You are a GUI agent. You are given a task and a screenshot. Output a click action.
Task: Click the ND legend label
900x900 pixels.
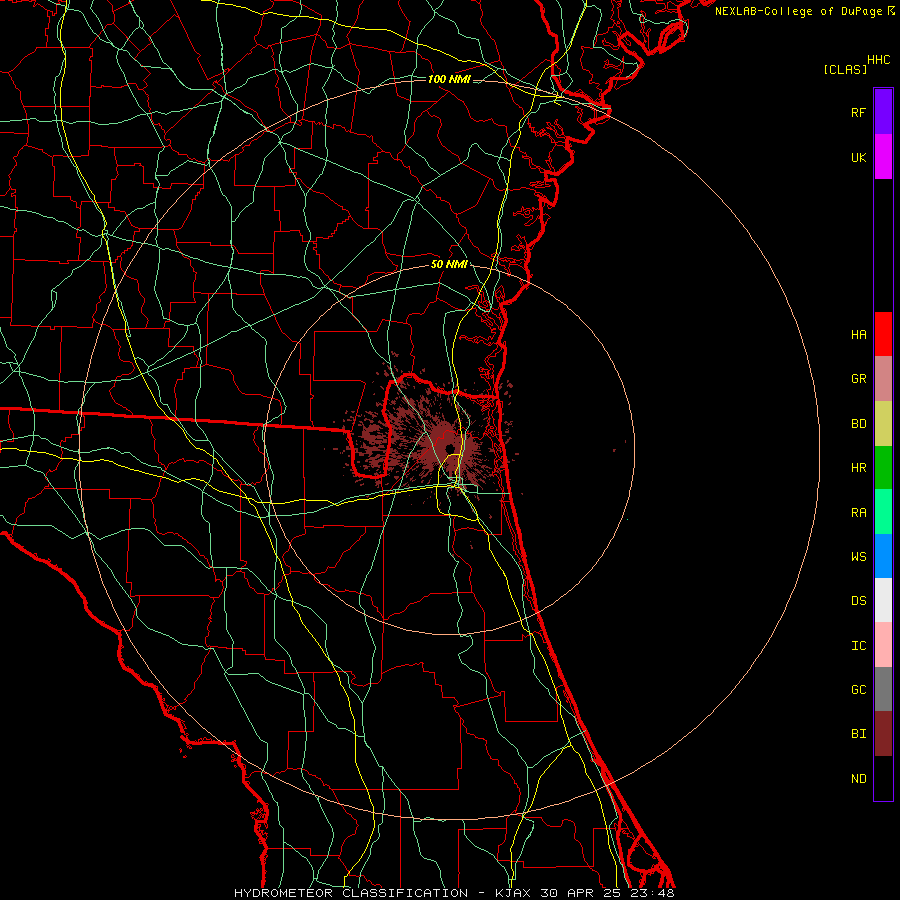tap(858, 779)
